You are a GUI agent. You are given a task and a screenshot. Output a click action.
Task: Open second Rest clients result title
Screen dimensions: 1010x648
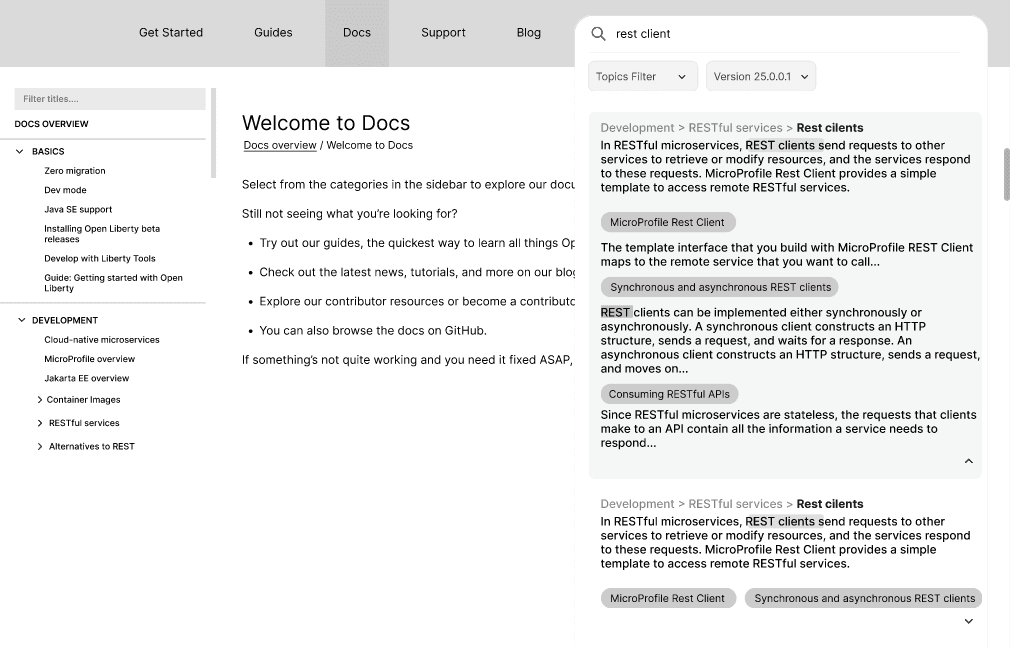[x=830, y=504]
